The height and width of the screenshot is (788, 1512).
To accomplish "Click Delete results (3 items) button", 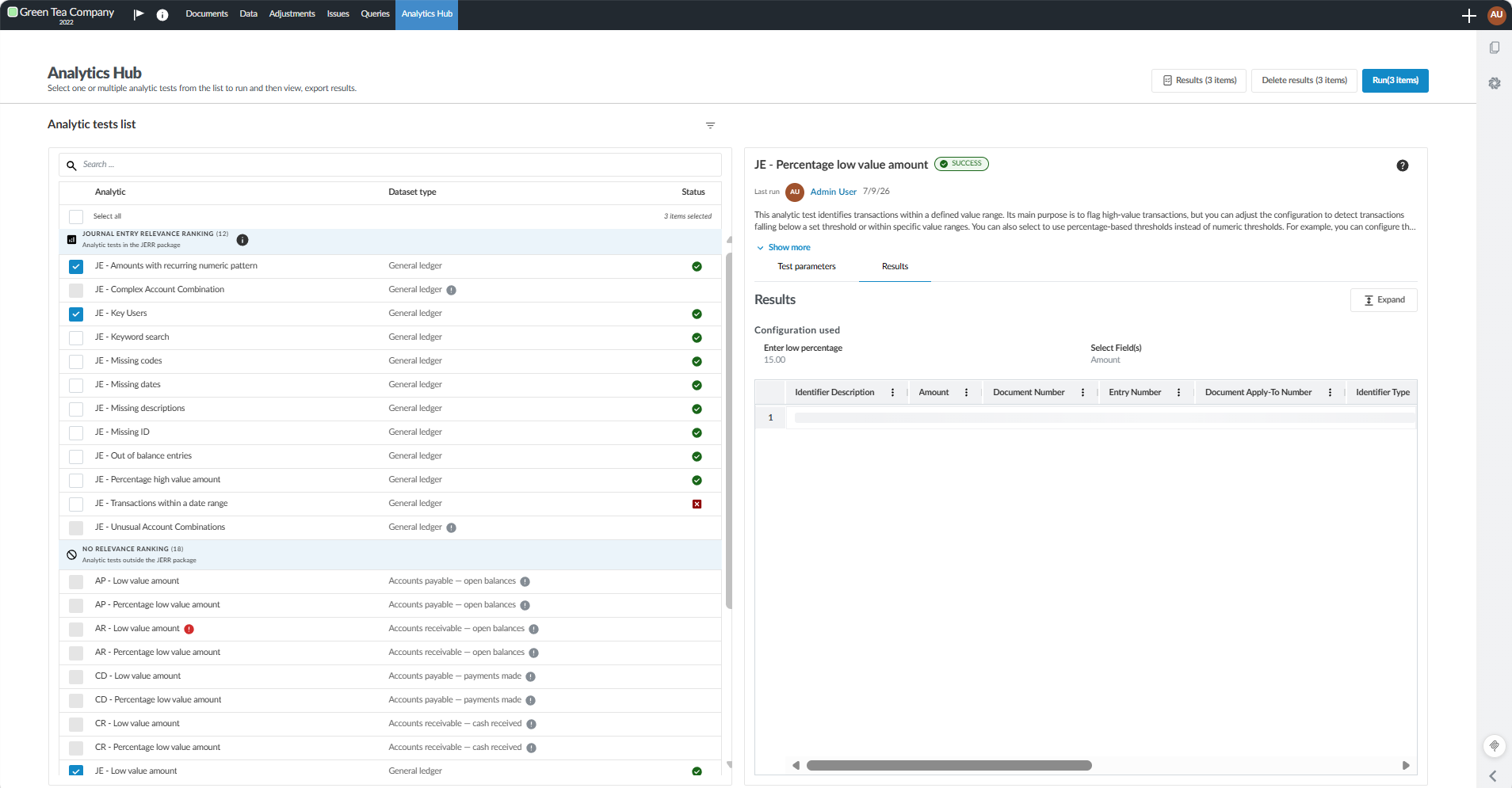I will pyautogui.click(x=1304, y=81).
